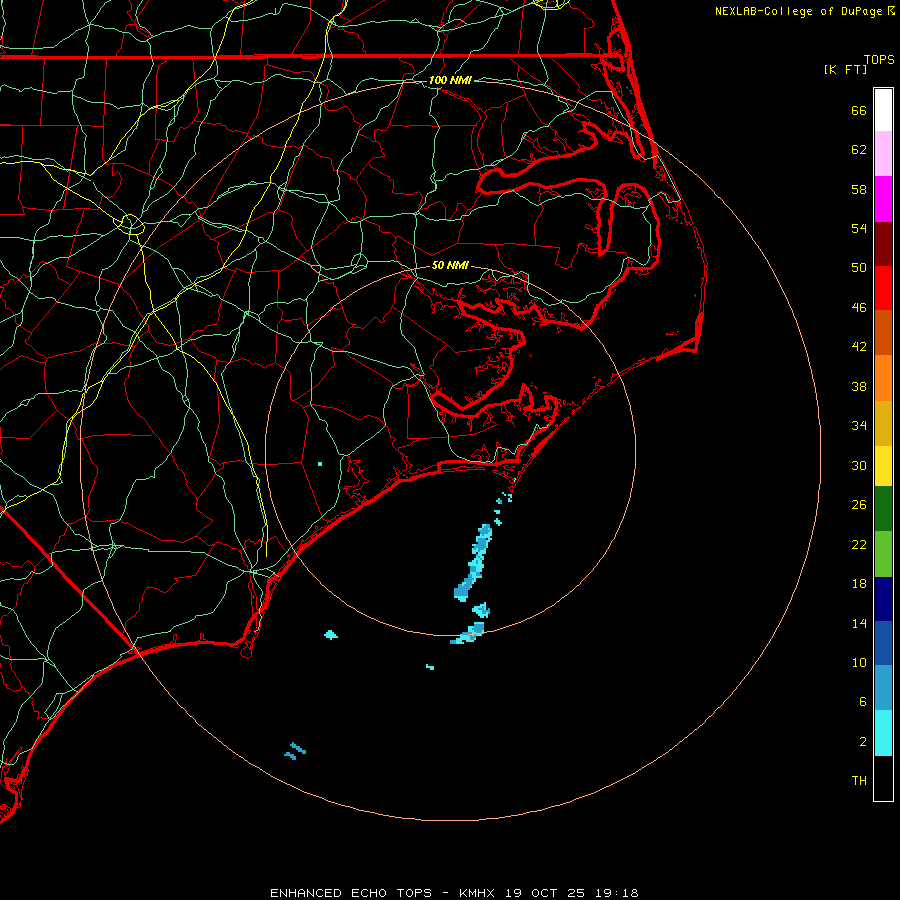Screen dimensions: 900x900
Task: Click the dark green 26 kft swatch
Action: tap(883, 509)
